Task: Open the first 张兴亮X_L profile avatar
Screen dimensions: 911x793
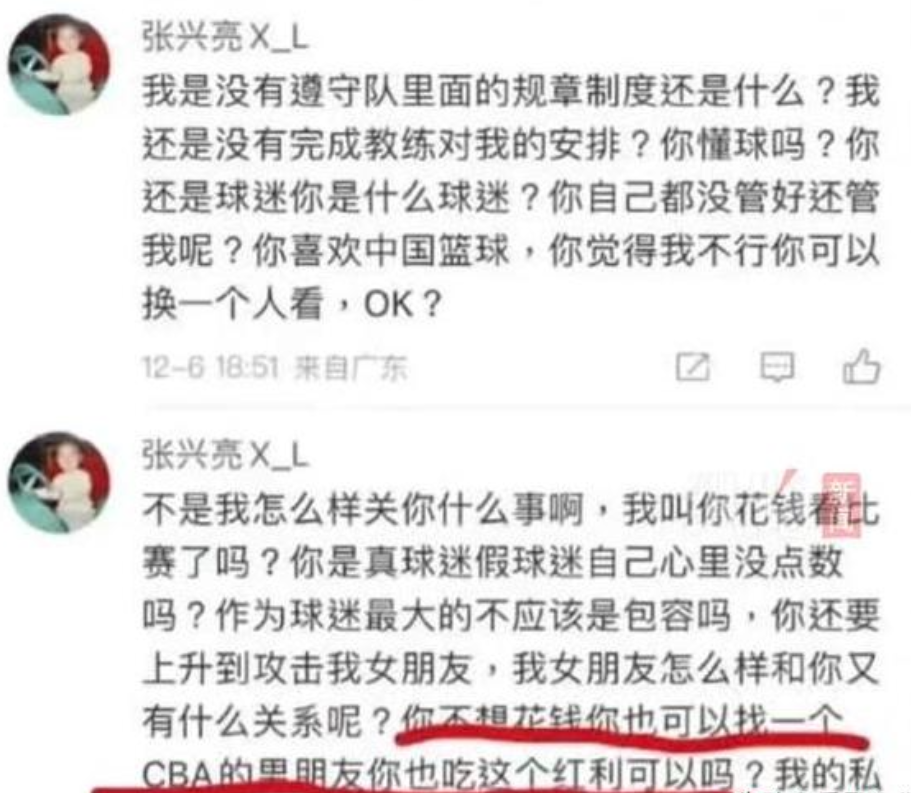Action: (59, 65)
